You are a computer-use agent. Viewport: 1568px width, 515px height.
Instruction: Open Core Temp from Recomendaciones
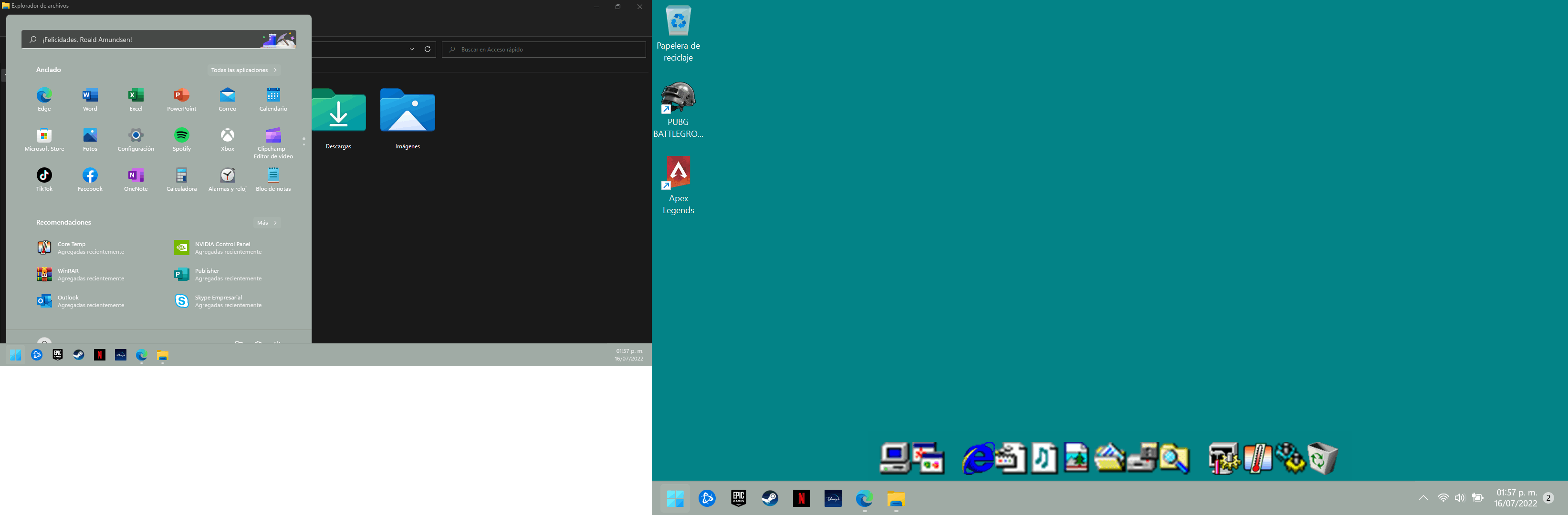(x=79, y=247)
